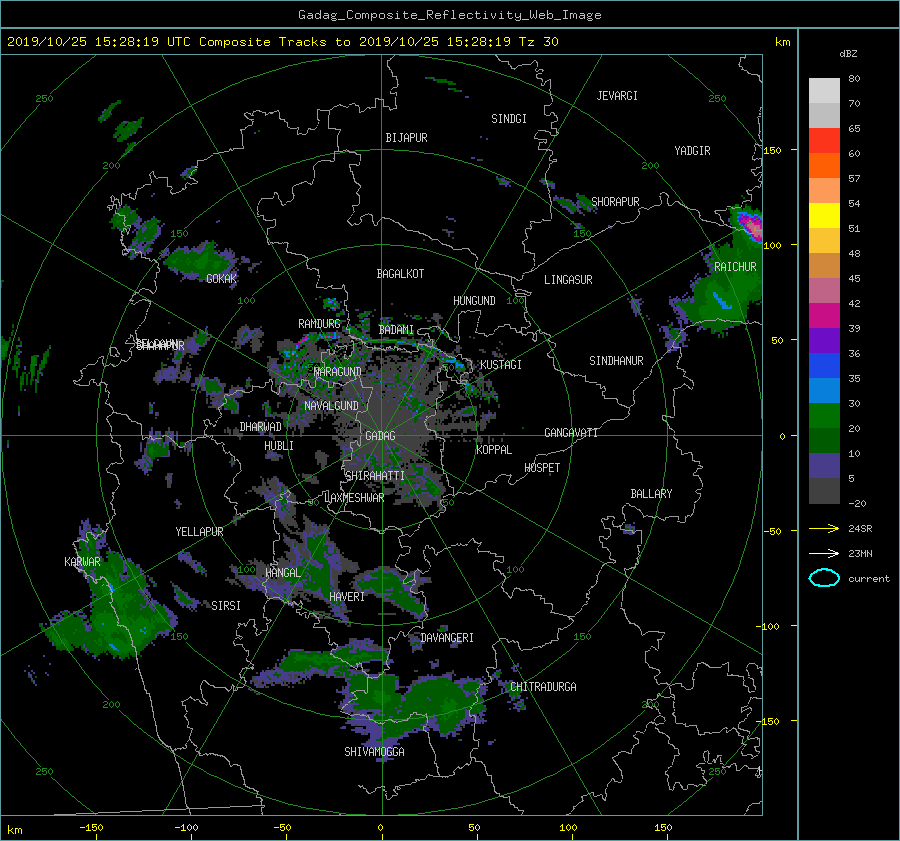
Task: Click the HANGAL city label
Action: [283, 572]
